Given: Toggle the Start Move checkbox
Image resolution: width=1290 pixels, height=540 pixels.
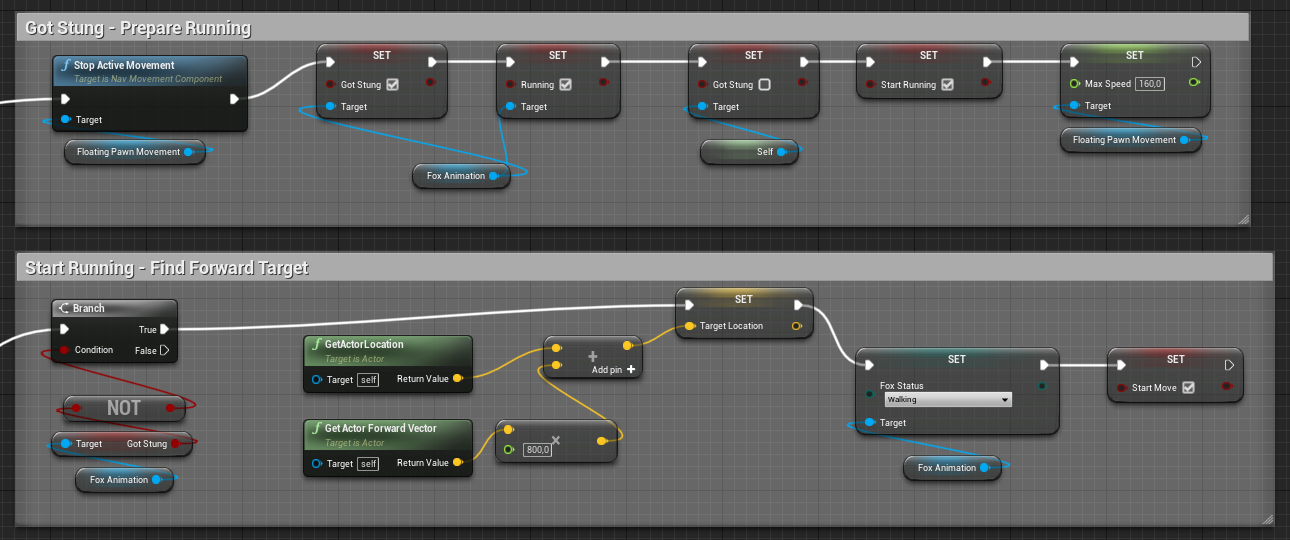Looking at the screenshot, I should [x=1188, y=388].
